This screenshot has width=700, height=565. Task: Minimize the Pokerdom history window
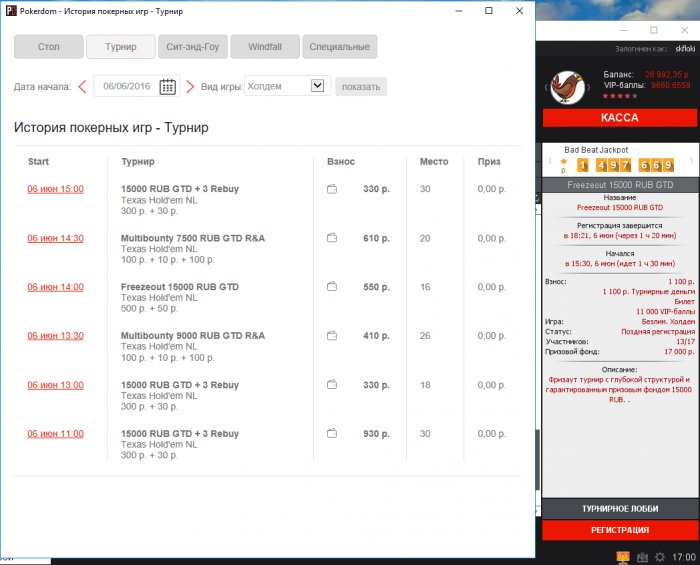[x=458, y=11]
